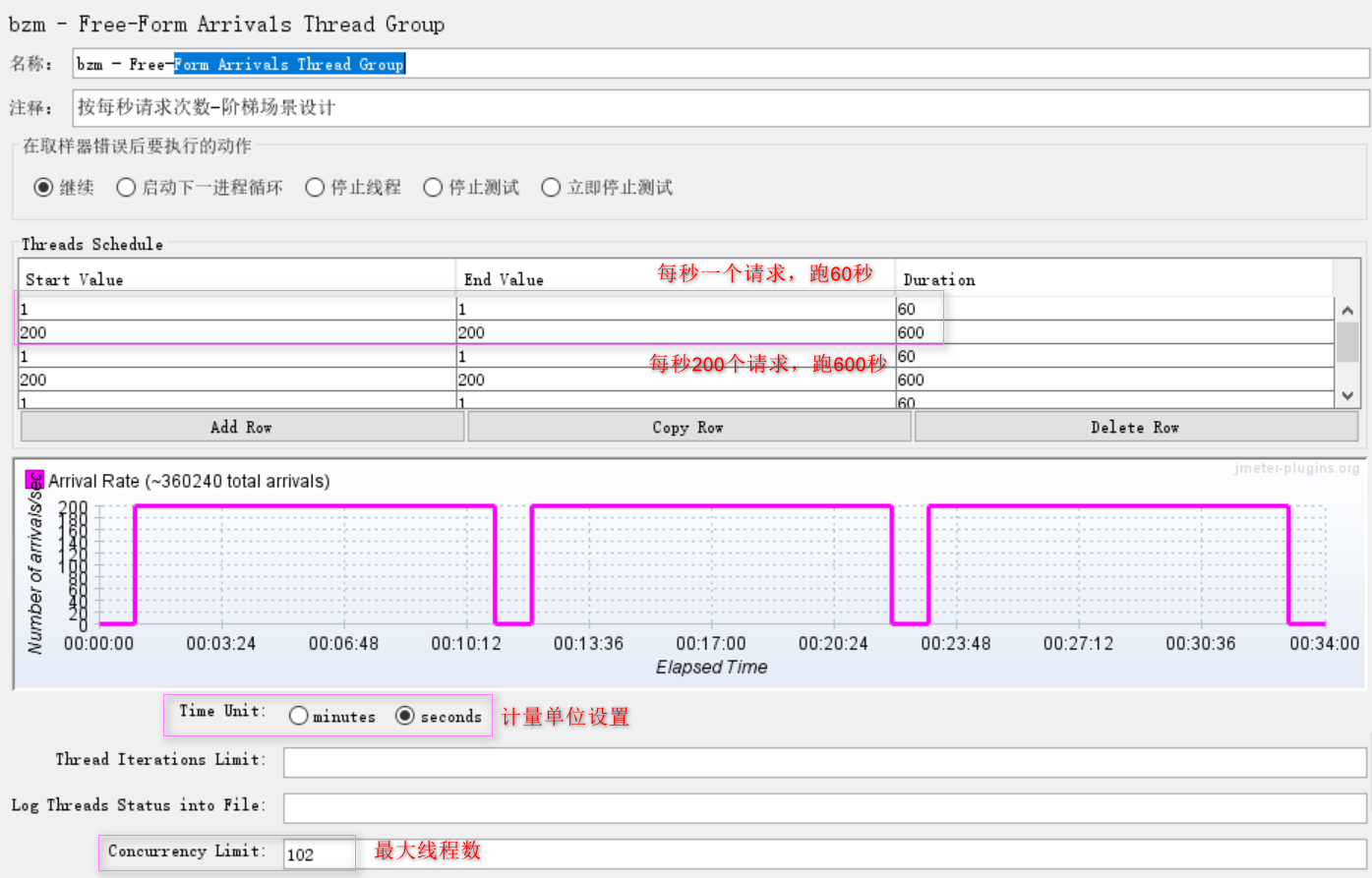Click the Concurrency Limit field showing 102
The width and height of the screenshot is (1372, 878).
point(825,853)
